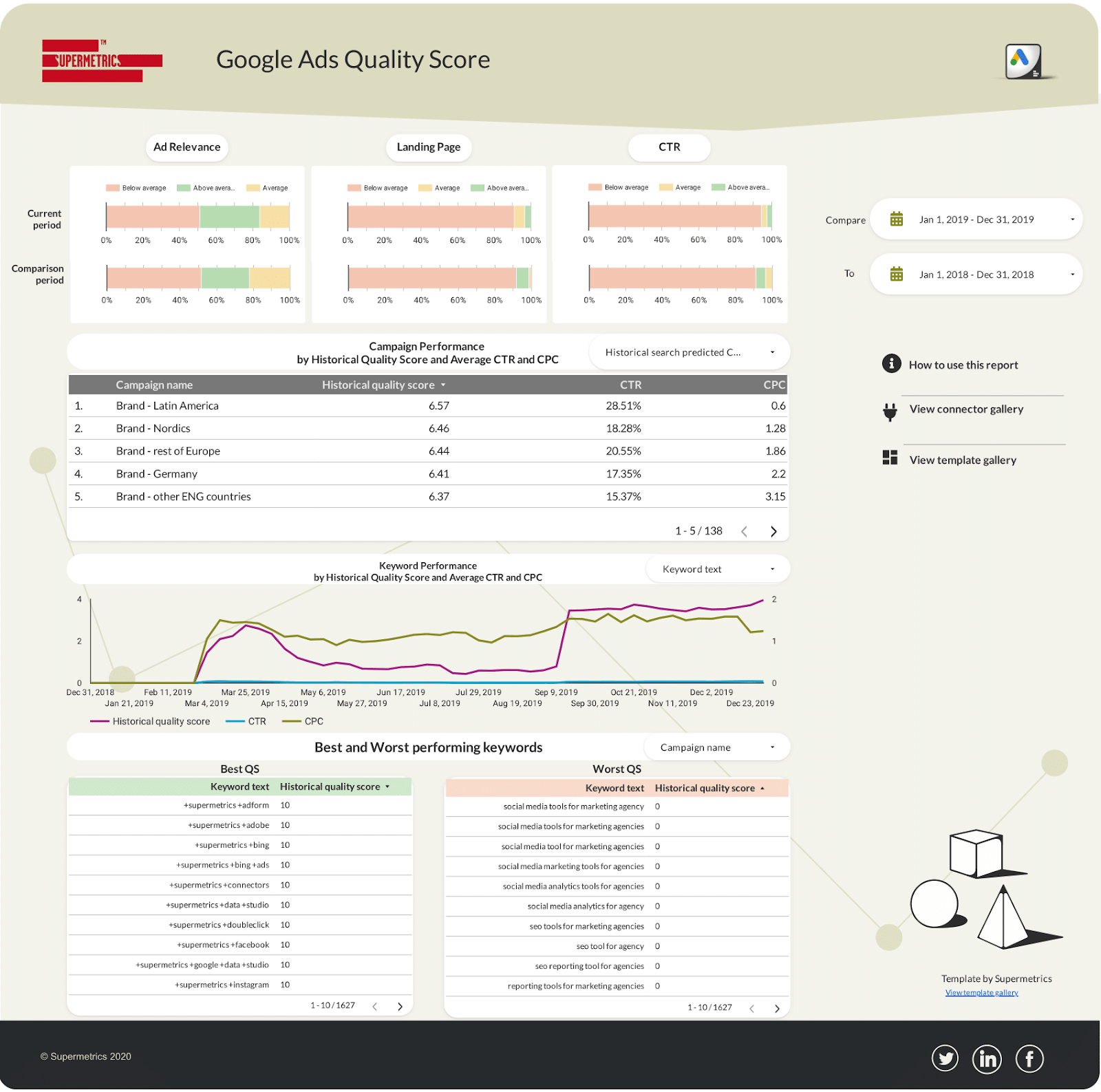Select row Brand - rest of Europe
Viewport: 1101px width, 1092px height.
[x=428, y=451]
